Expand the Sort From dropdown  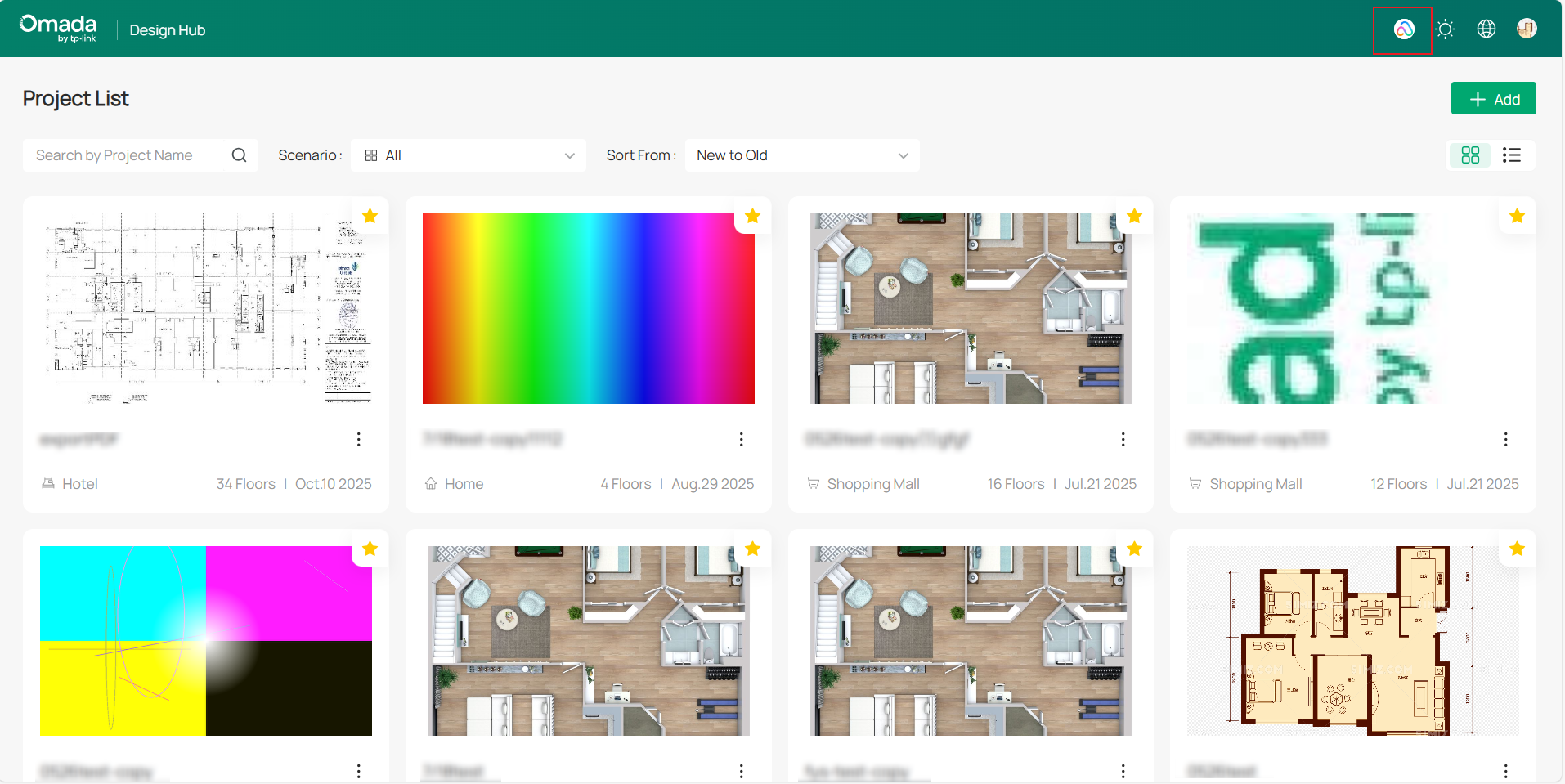click(x=801, y=155)
